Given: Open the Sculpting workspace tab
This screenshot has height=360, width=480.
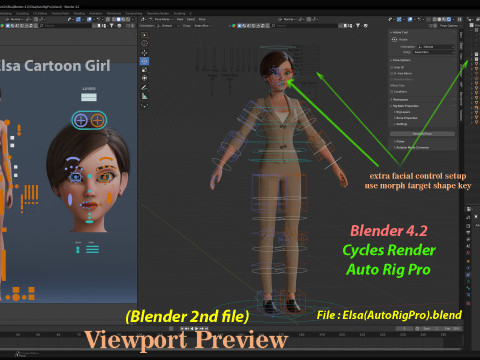Looking at the screenshot, I should (x=22, y=13).
